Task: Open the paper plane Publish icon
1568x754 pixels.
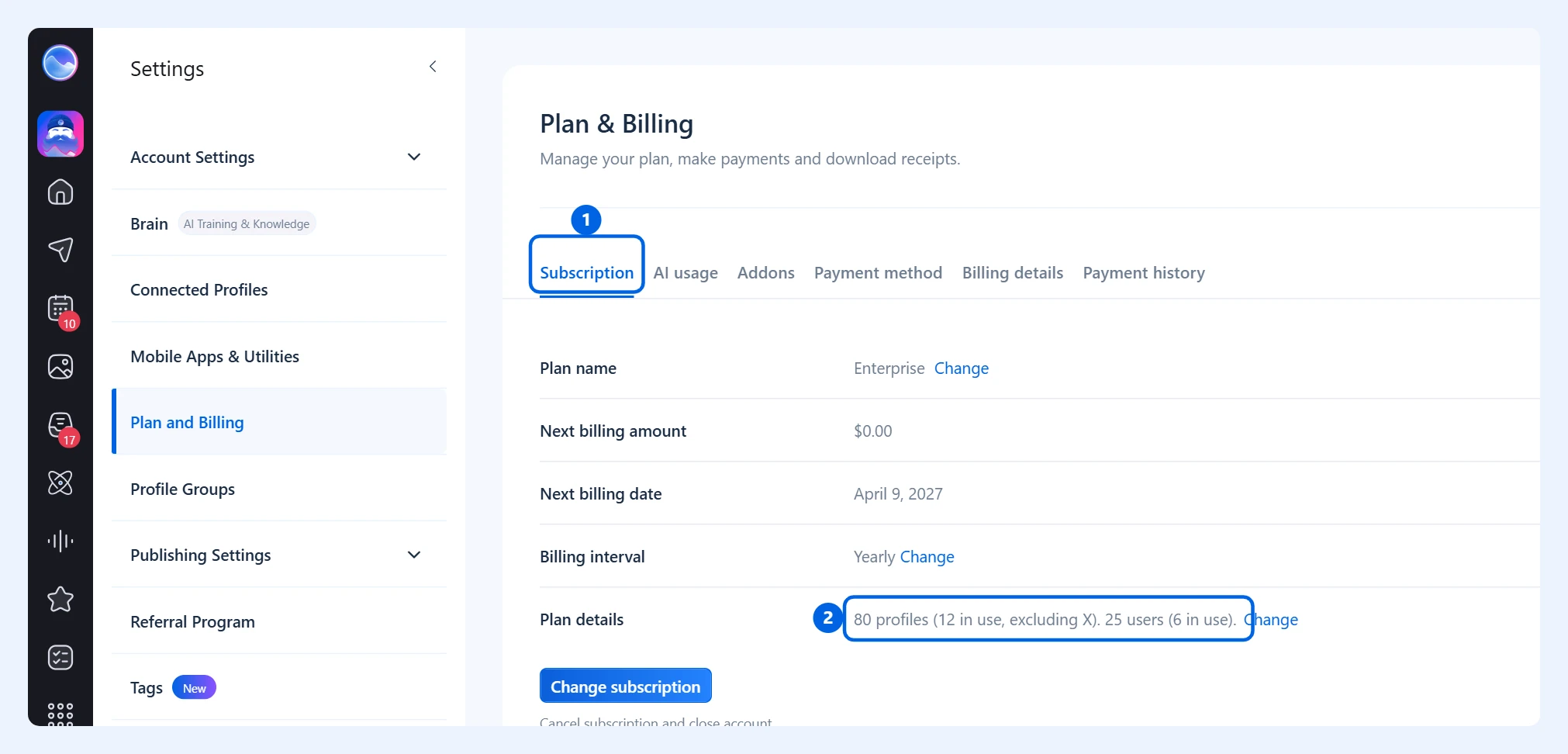Action: coord(60,250)
